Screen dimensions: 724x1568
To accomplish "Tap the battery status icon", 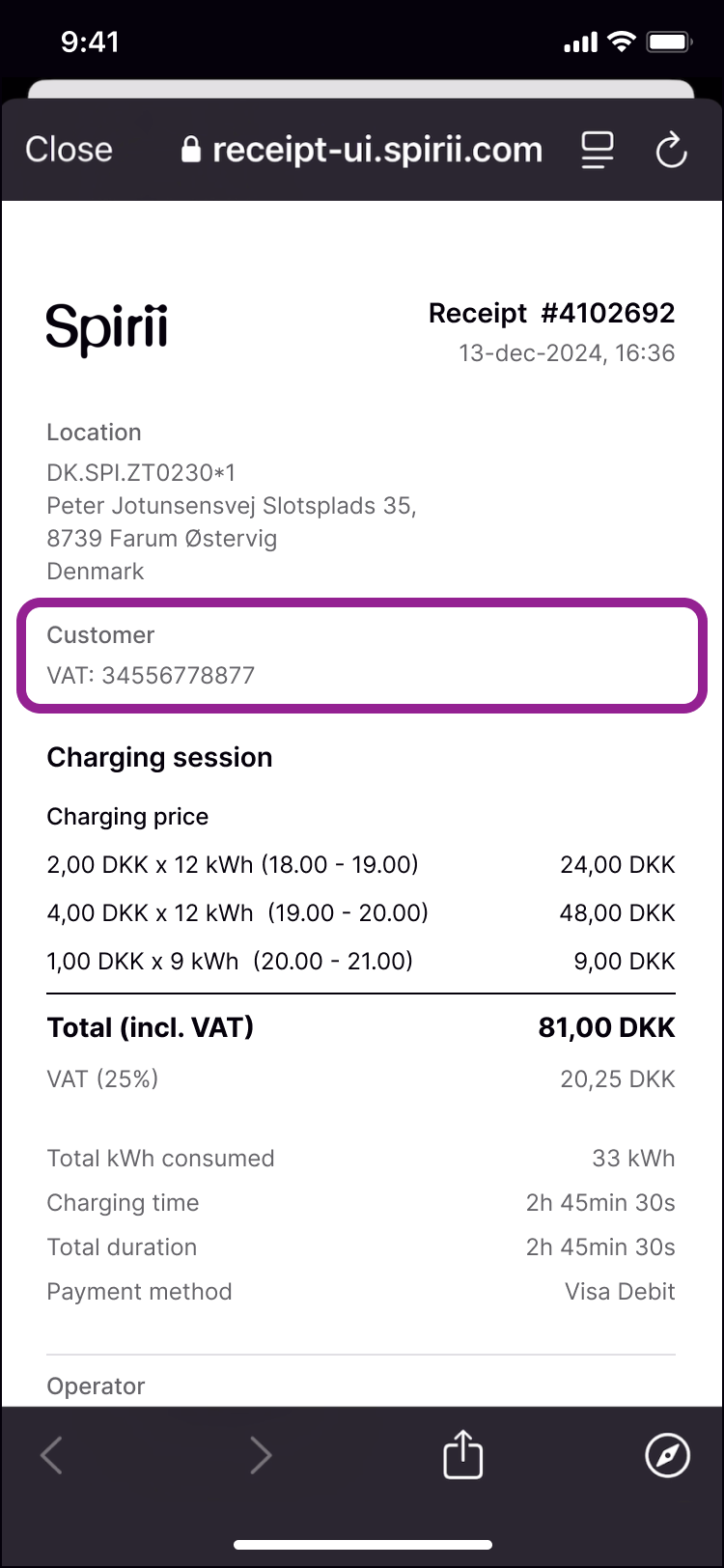I will coord(669,42).
